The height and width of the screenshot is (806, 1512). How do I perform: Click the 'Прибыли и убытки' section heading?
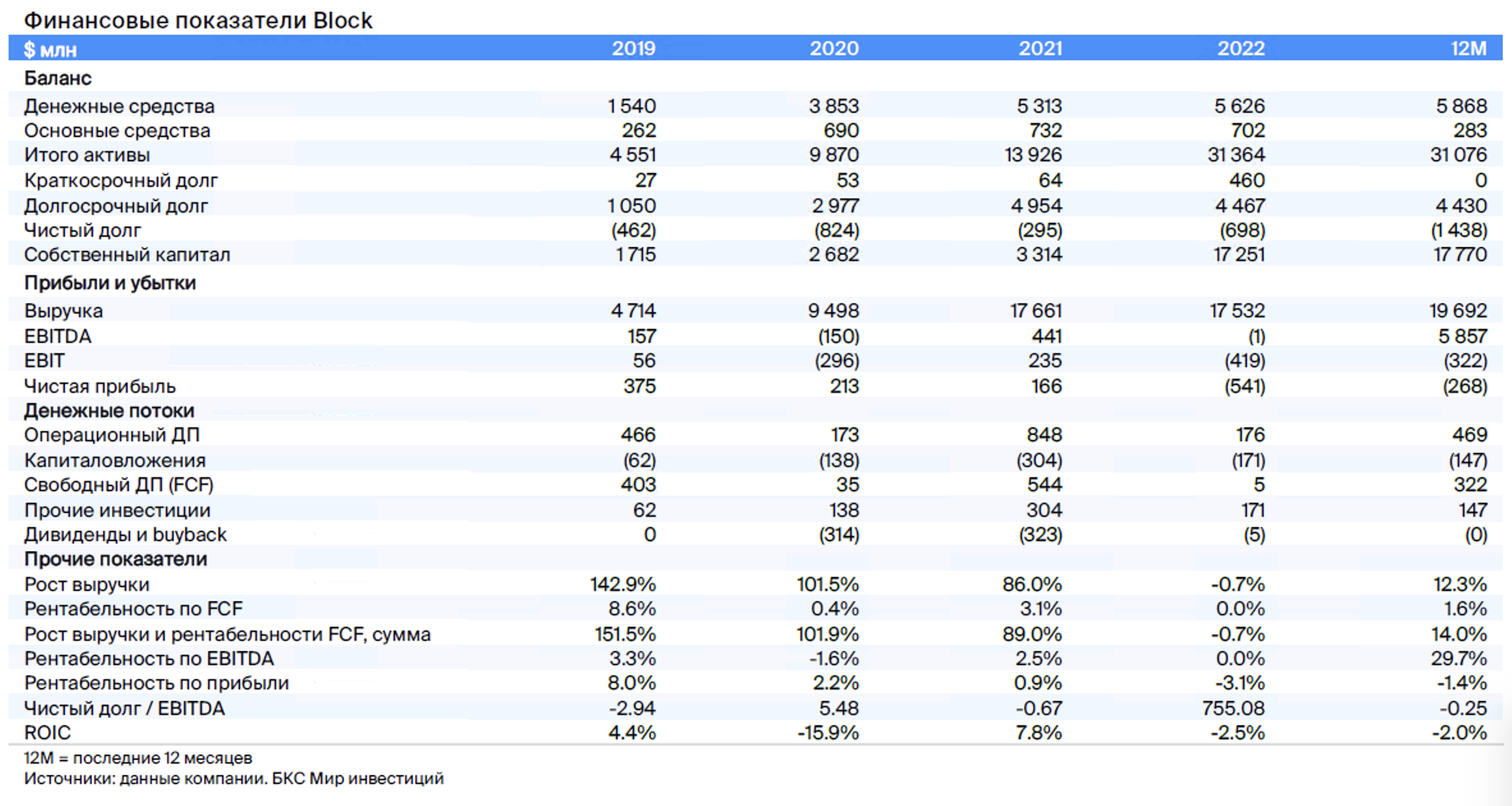110,283
